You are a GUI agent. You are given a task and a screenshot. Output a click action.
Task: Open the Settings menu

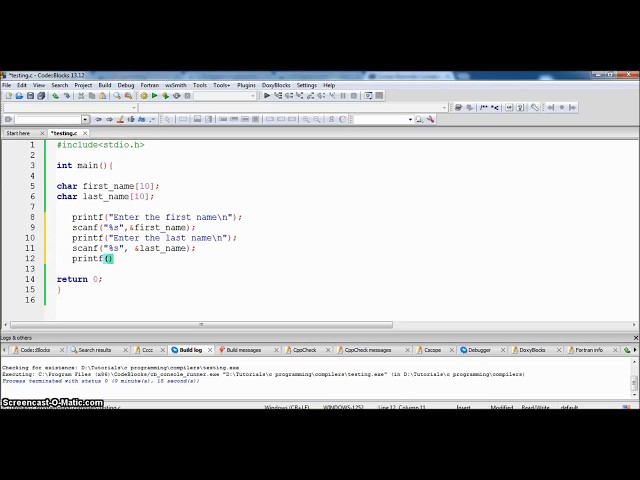pos(307,85)
